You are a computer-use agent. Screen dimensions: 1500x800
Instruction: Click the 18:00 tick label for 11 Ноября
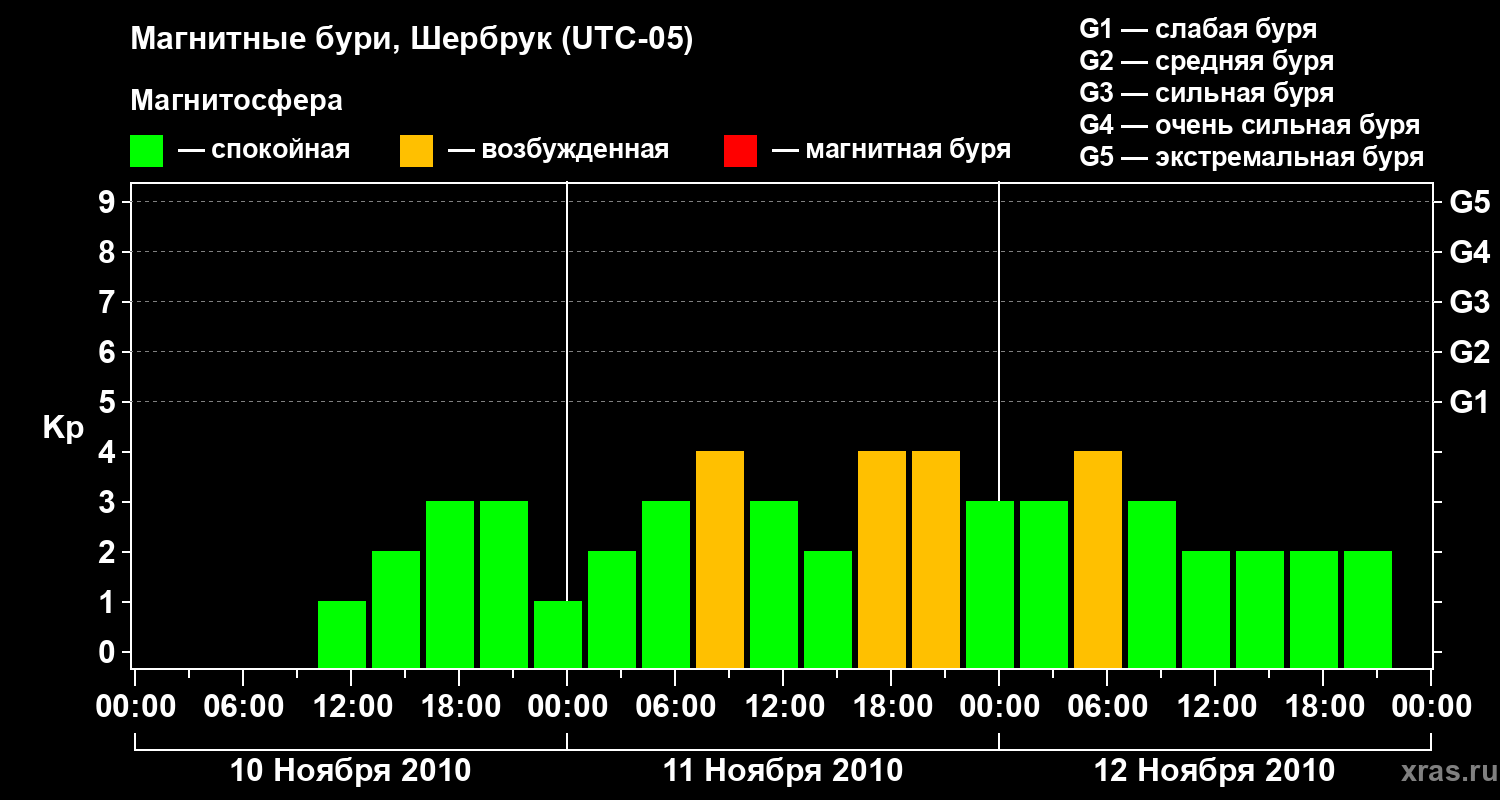pyautogui.click(x=891, y=706)
